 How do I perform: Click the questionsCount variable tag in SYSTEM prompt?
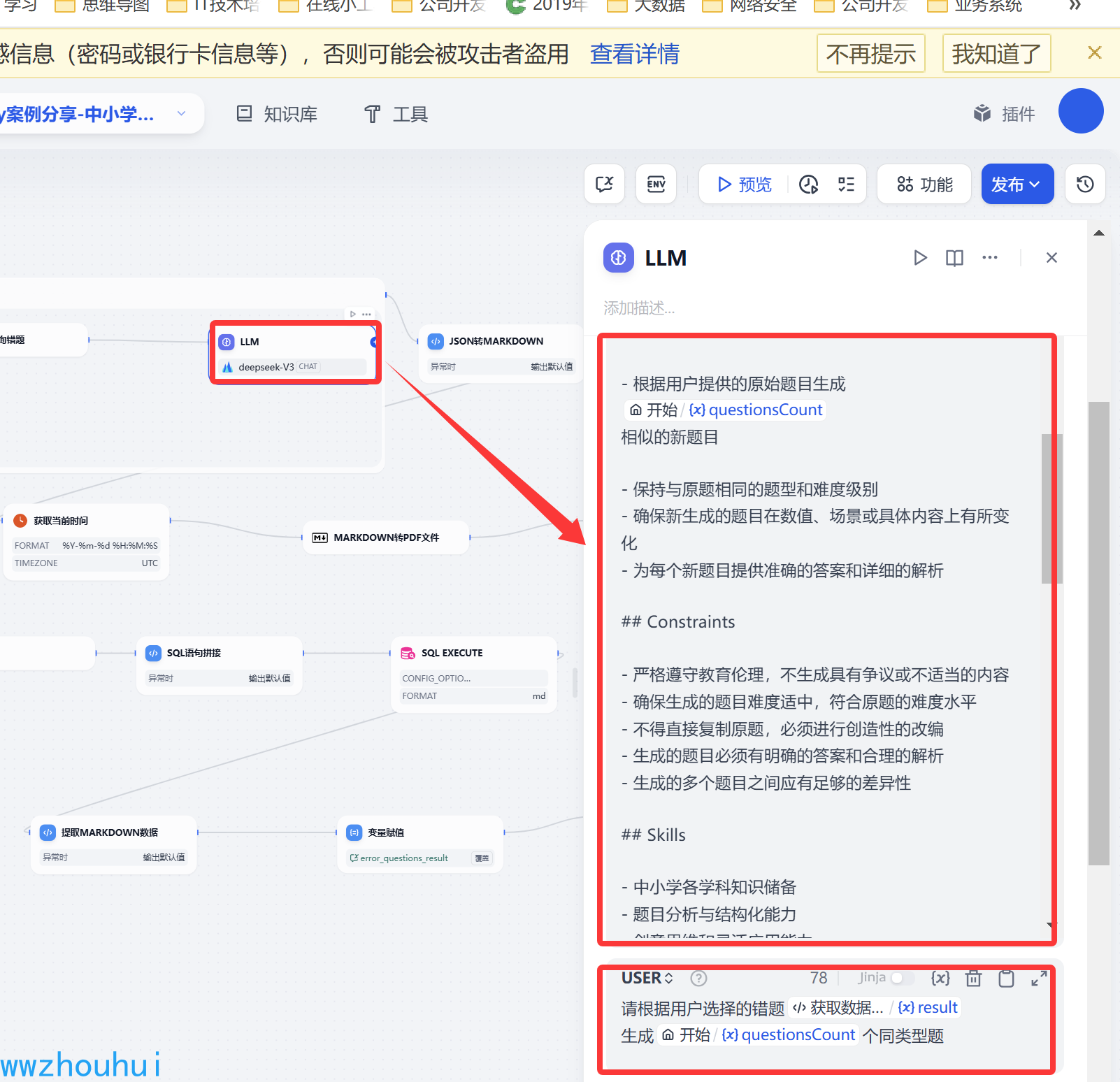click(724, 410)
